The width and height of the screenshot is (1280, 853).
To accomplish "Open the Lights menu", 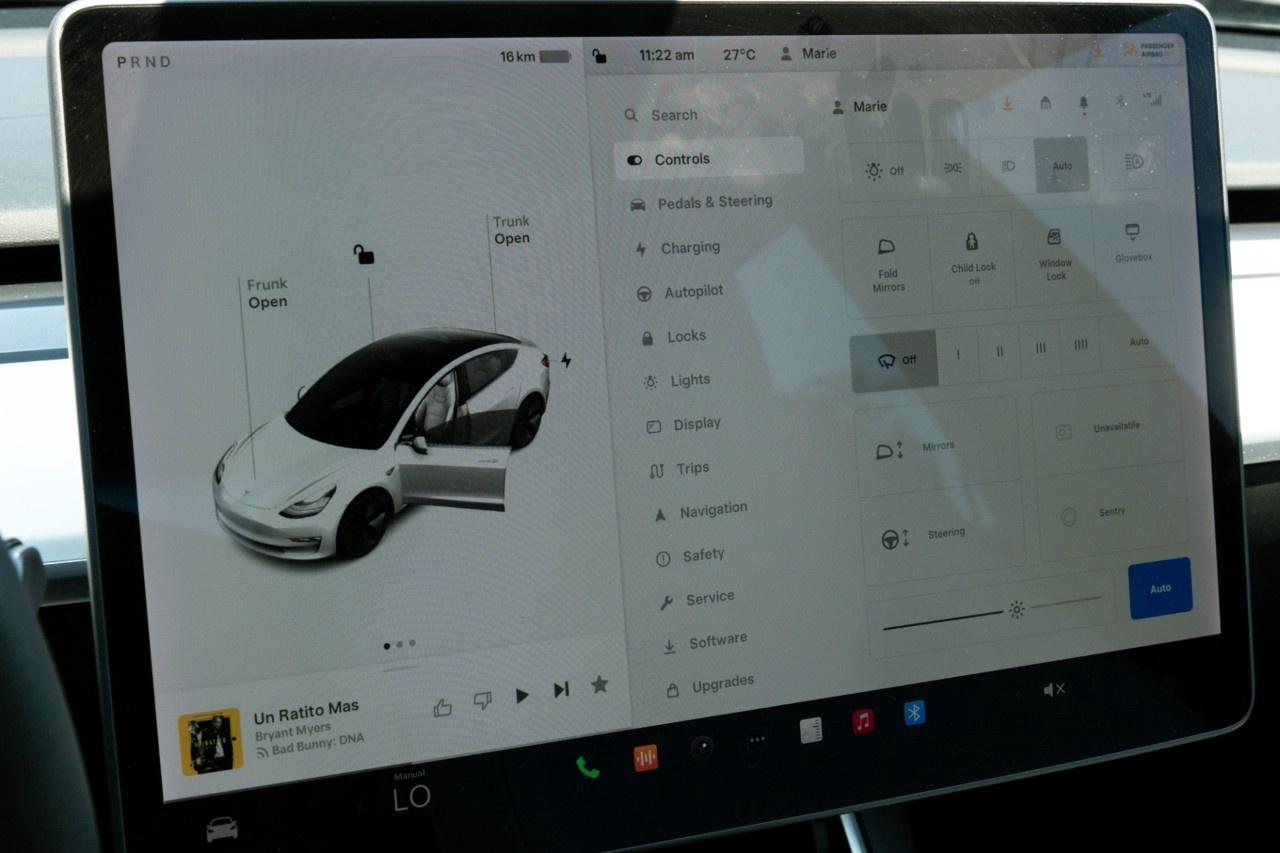I will [677, 381].
